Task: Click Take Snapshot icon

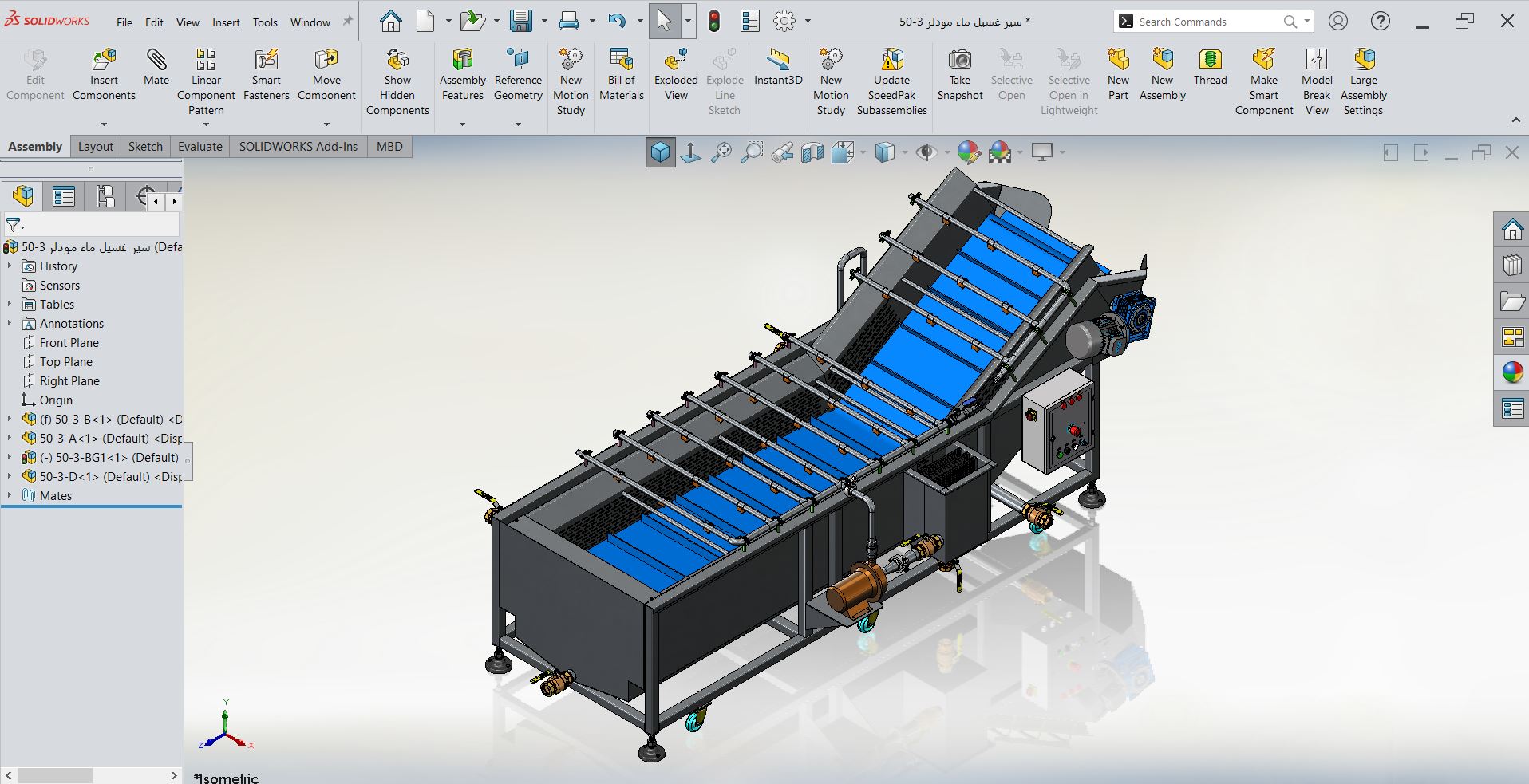Action: coord(960,60)
